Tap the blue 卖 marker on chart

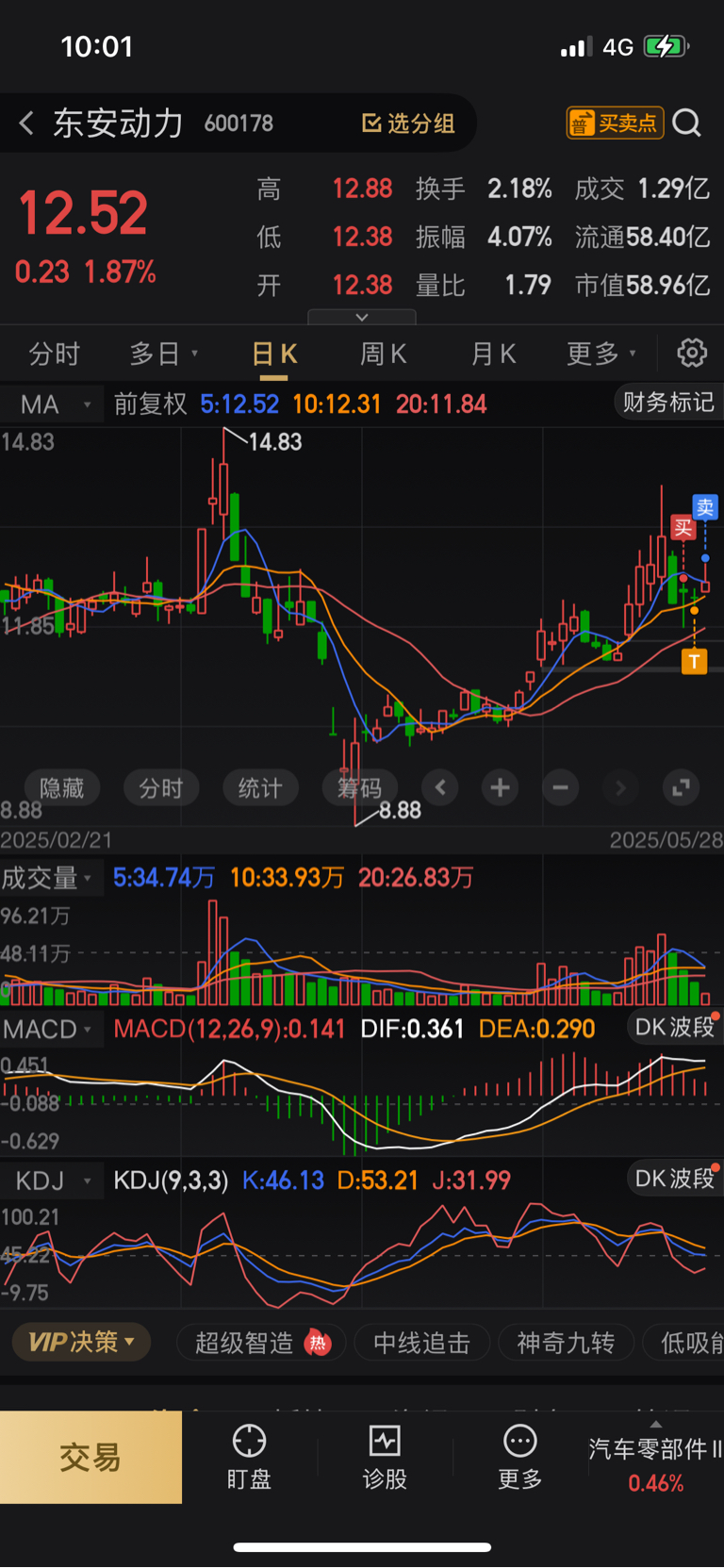pyautogui.click(x=705, y=507)
